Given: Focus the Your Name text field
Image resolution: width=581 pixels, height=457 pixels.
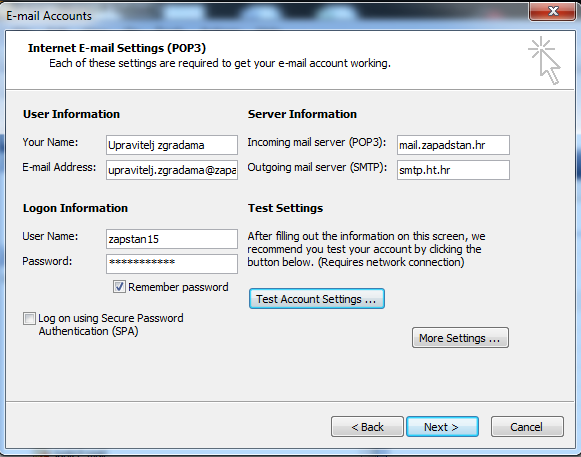Looking at the screenshot, I should [x=172, y=145].
